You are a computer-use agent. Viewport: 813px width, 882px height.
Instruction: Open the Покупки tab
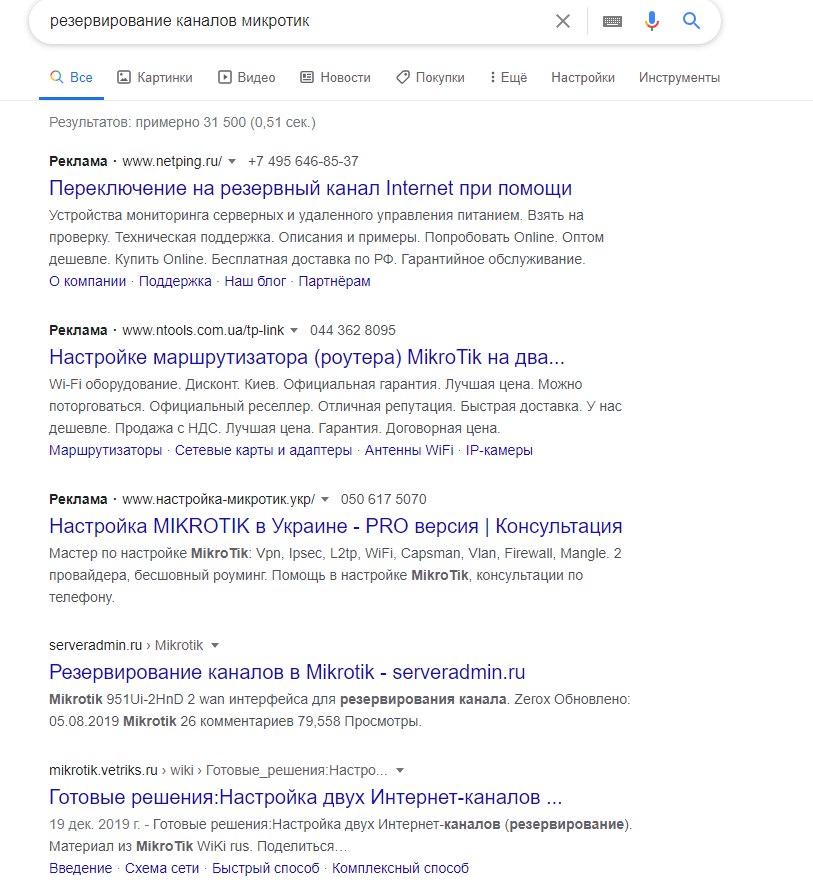point(430,78)
